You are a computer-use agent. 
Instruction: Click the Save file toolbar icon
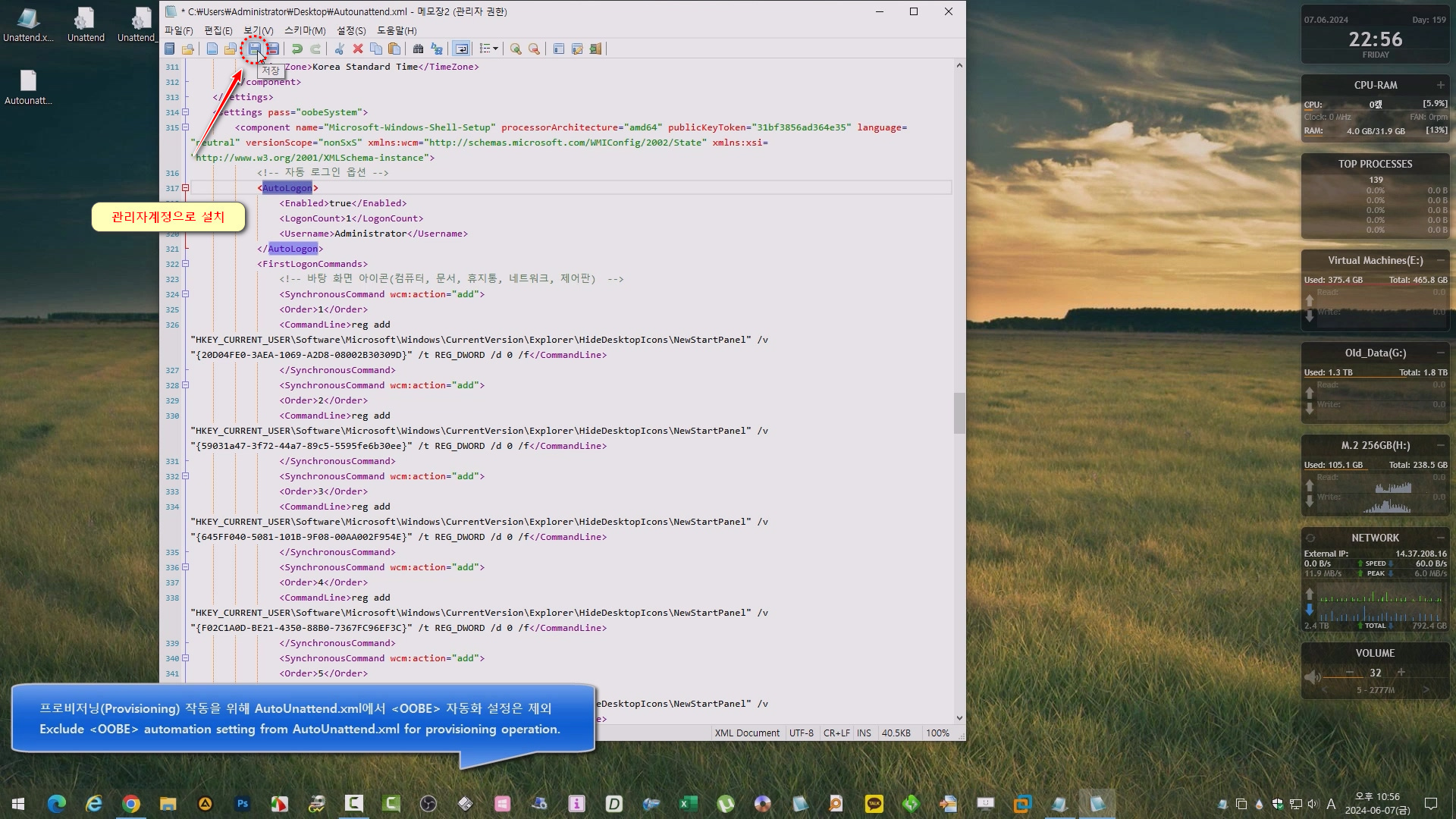254,49
